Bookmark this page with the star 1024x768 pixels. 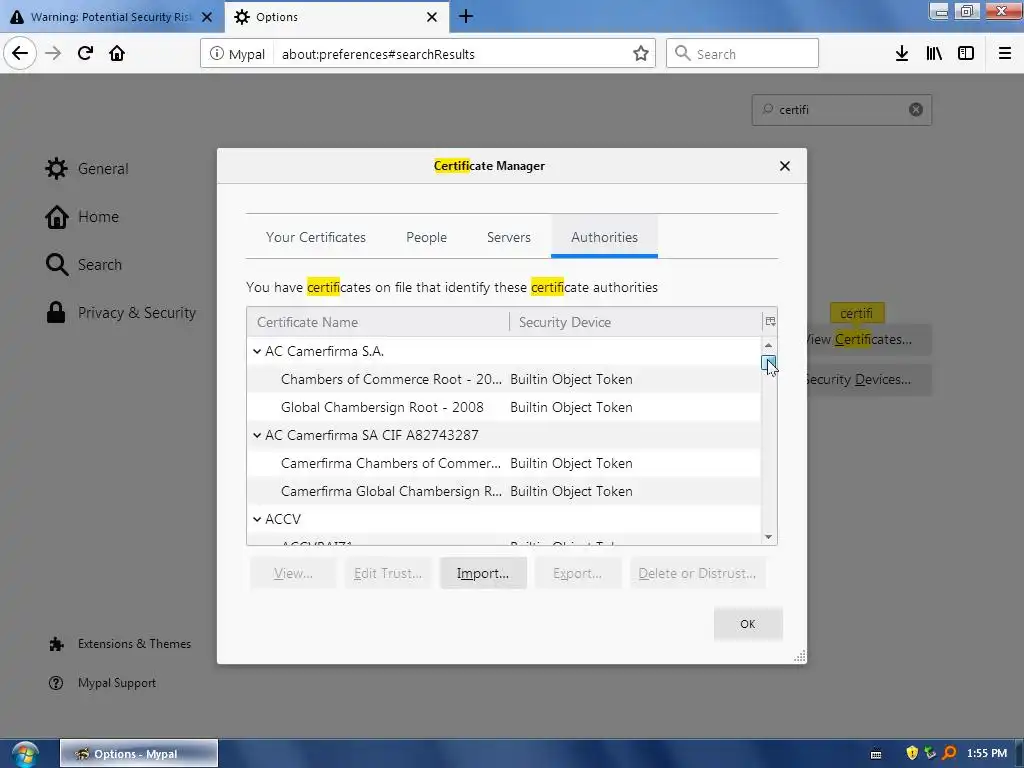[641, 54]
